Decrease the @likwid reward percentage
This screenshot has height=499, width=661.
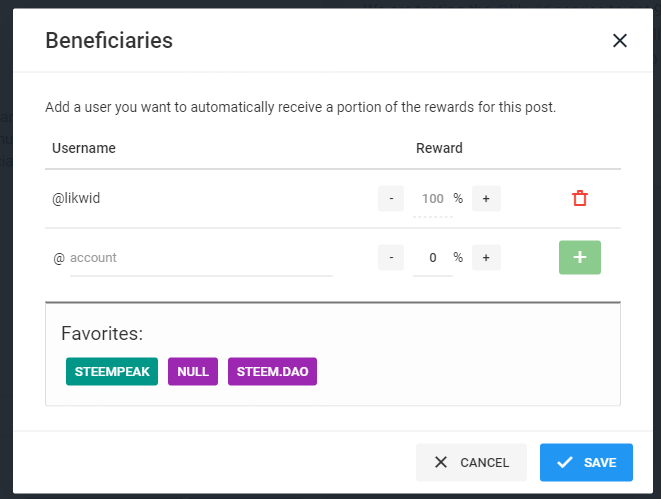pyautogui.click(x=391, y=198)
